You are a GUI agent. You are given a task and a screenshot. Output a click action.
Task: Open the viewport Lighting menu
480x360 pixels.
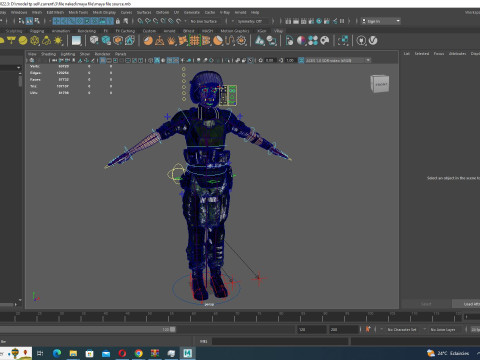click(68, 54)
